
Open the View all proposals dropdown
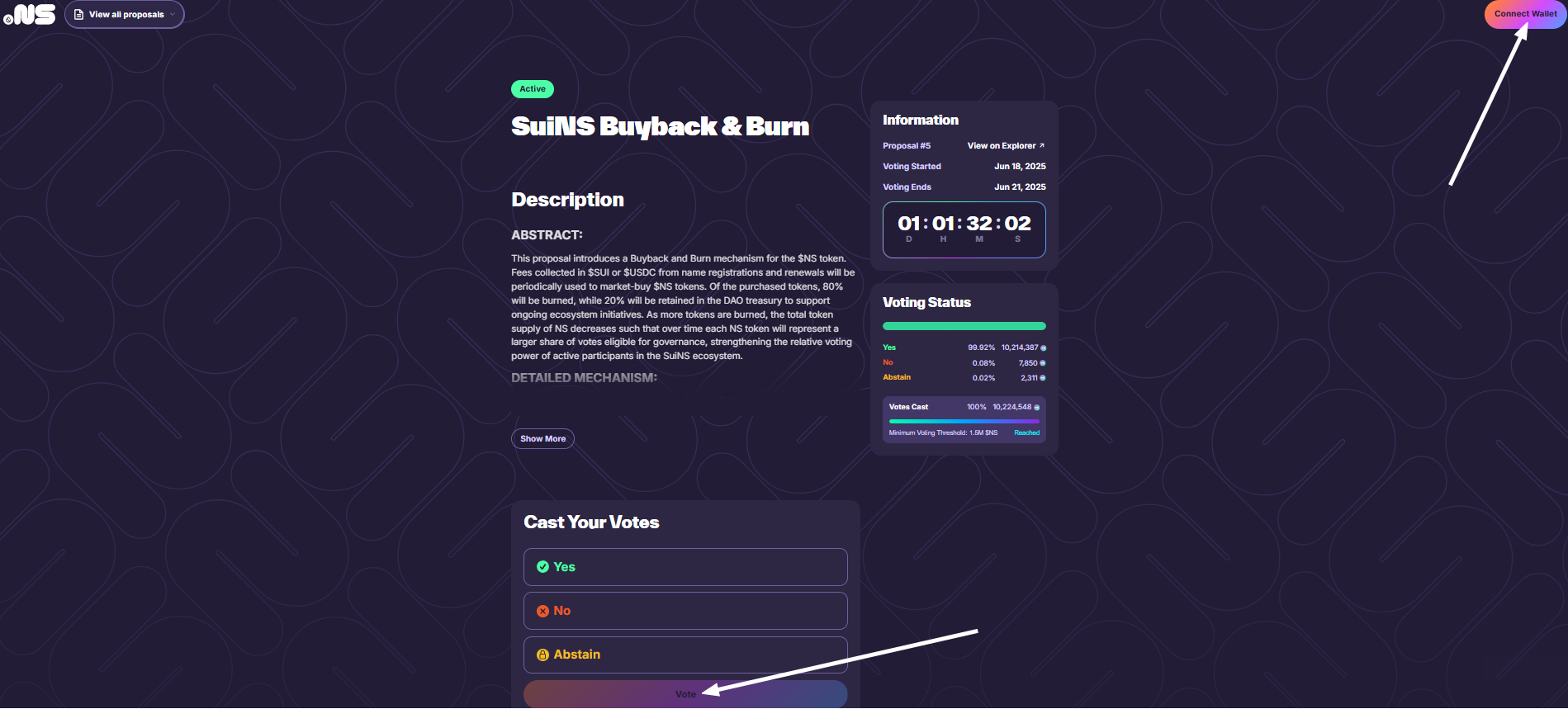[x=125, y=15]
